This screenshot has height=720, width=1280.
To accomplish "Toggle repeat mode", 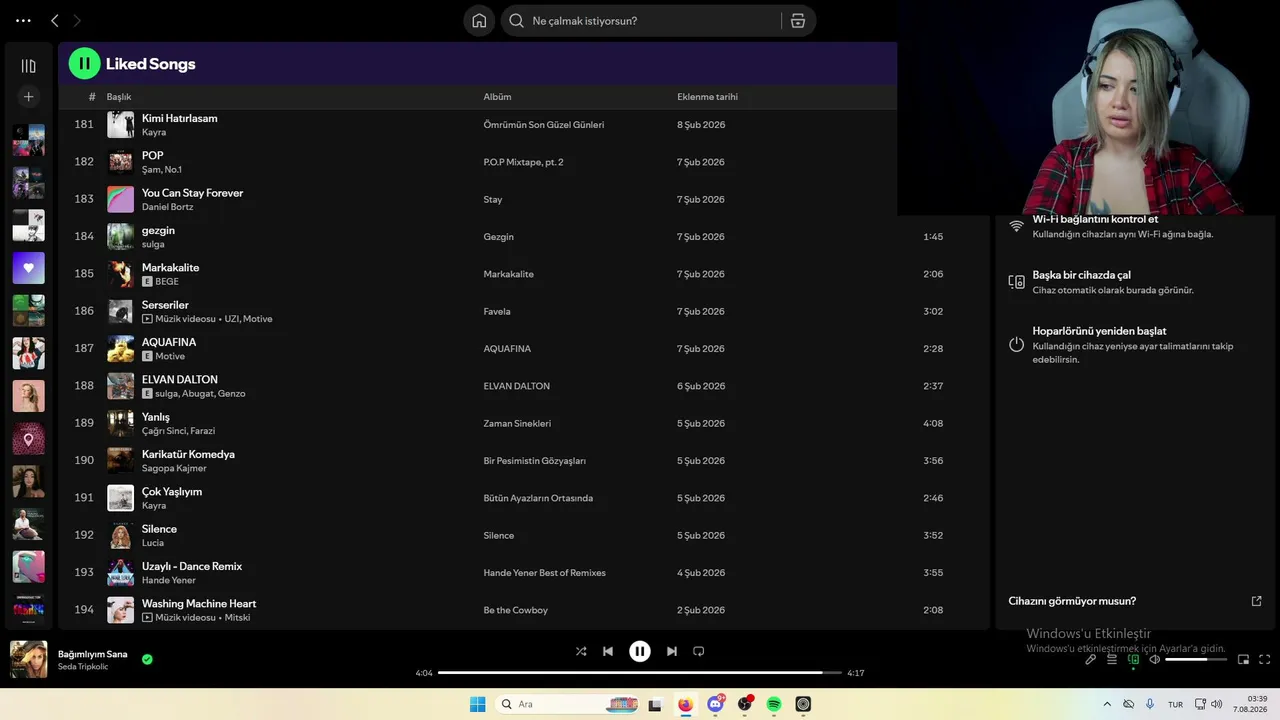I will click(699, 651).
